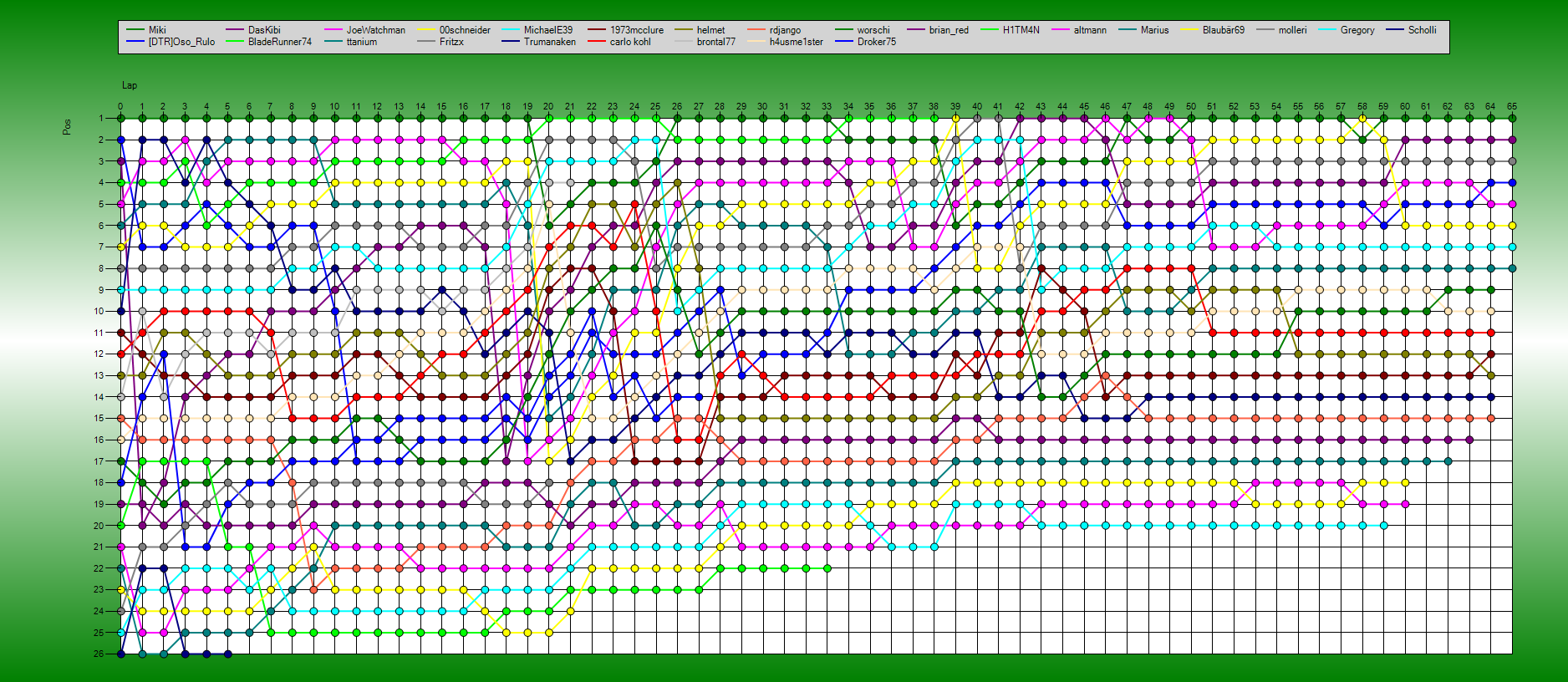Click the Pos axis title
This screenshot has width=1568, height=682.
[x=67, y=127]
